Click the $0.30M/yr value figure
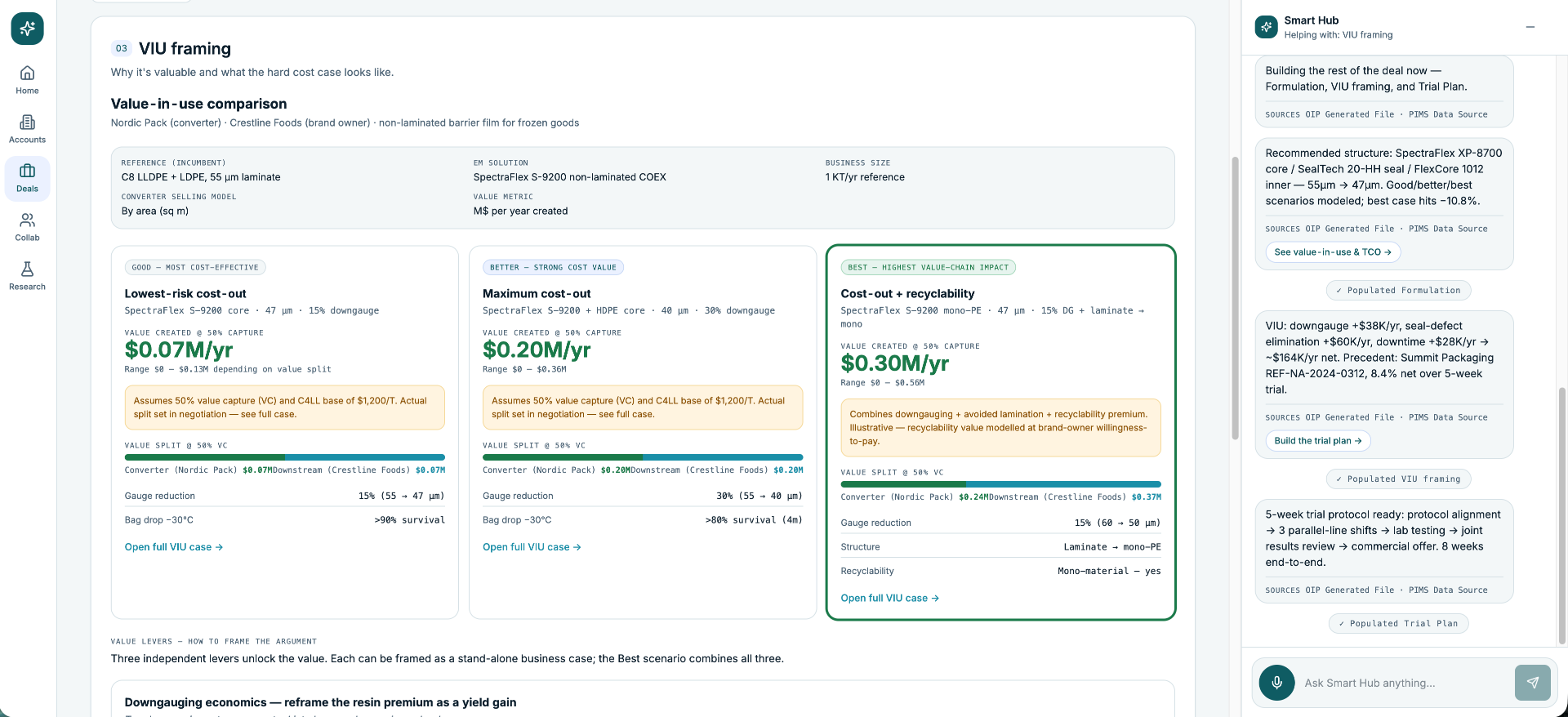 [x=895, y=363]
